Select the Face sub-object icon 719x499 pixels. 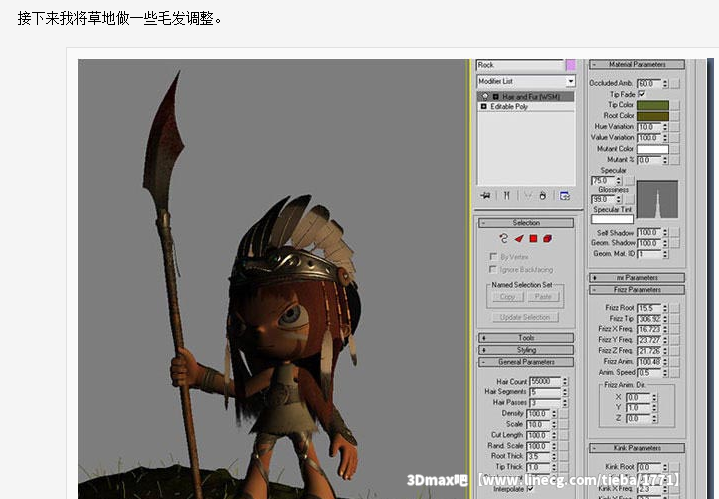click(x=519, y=238)
